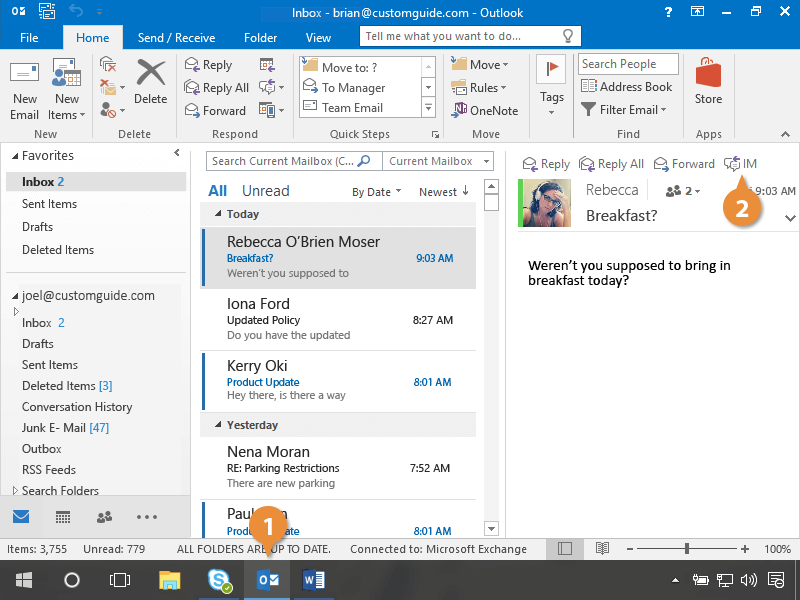Collapse the Today message group
The image size is (800, 600).
[x=218, y=214]
